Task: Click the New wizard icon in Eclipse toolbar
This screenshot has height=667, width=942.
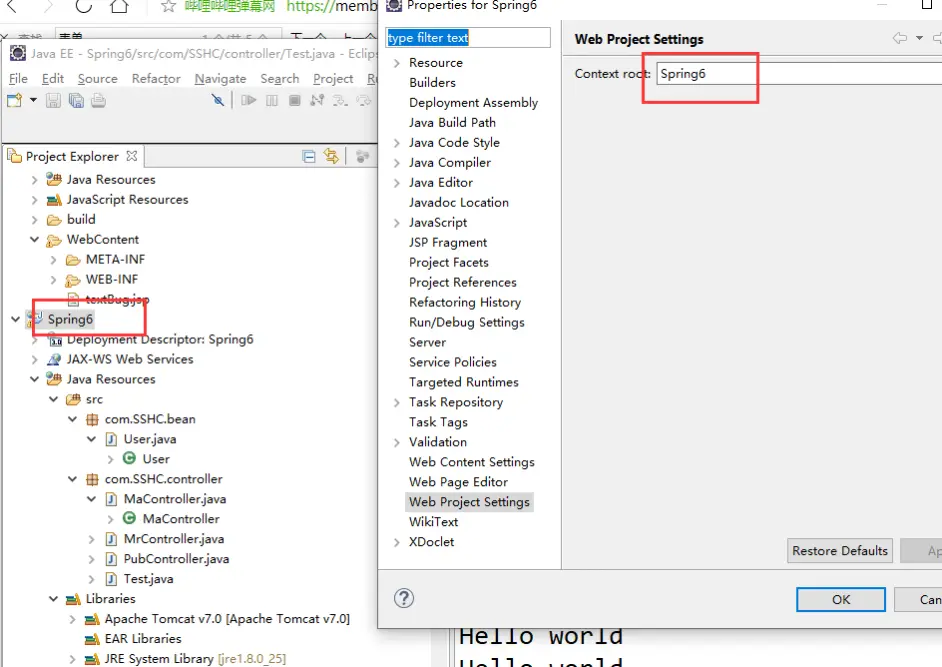Action: pyautogui.click(x=14, y=100)
